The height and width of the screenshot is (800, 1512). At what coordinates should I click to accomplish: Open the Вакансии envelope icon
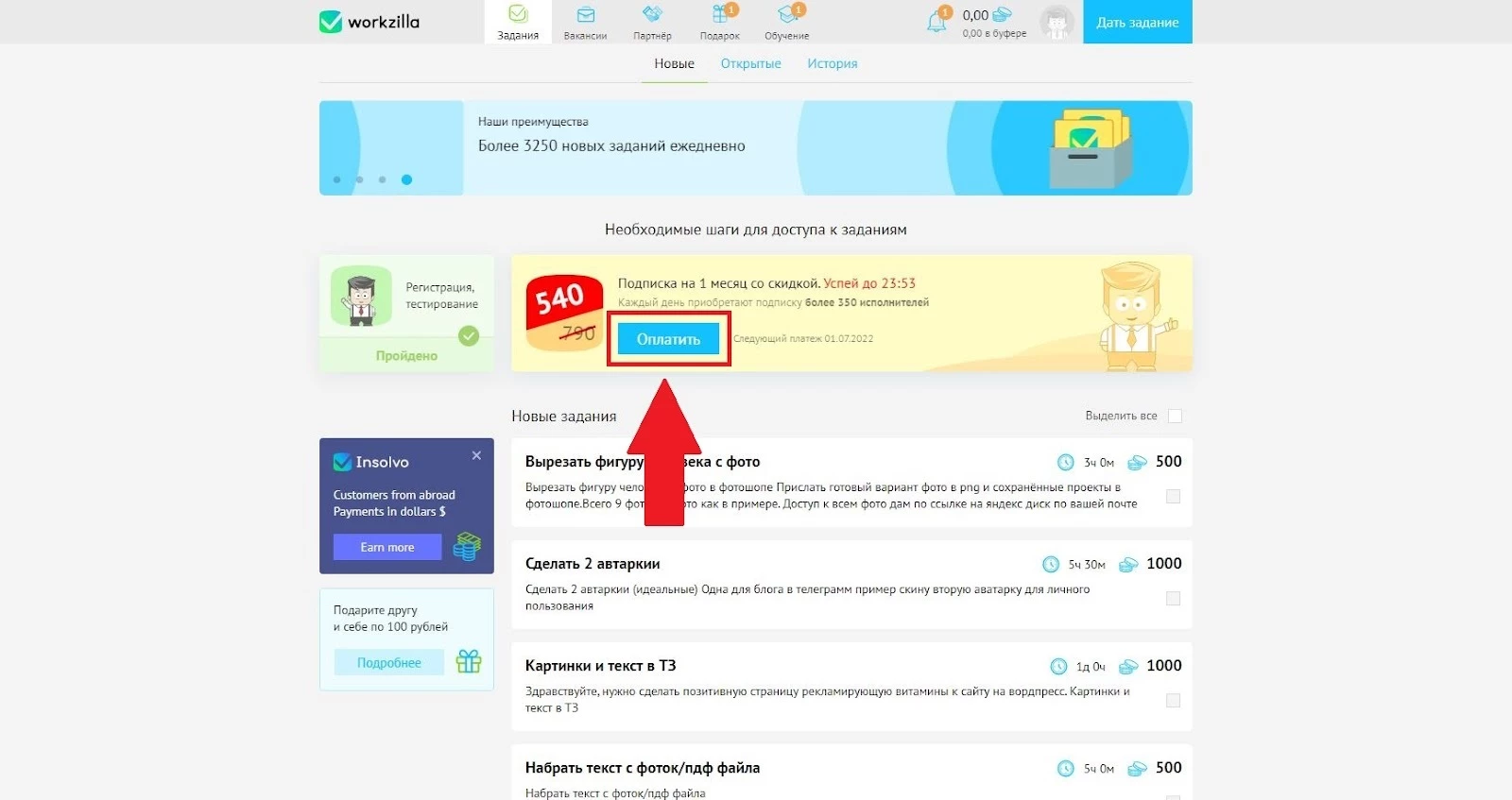586,14
